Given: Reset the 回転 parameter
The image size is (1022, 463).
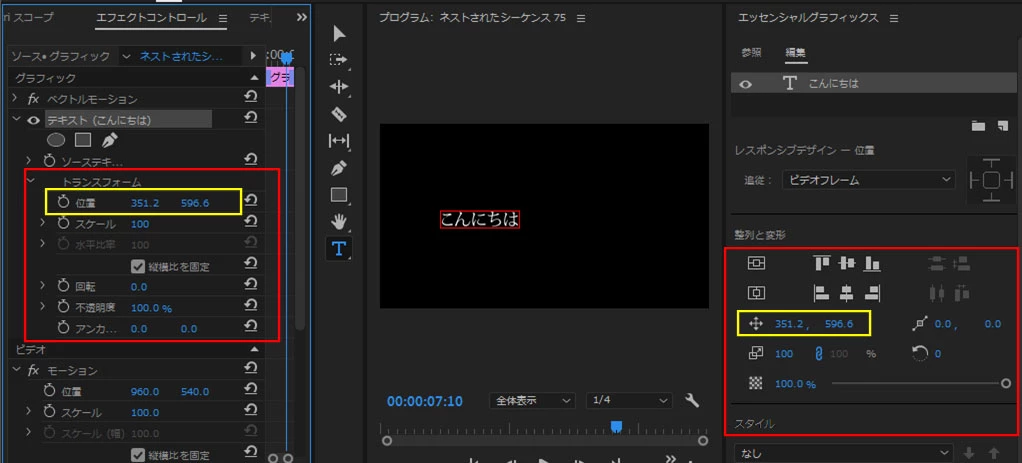Looking at the screenshot, I should [x=250, y=286].
